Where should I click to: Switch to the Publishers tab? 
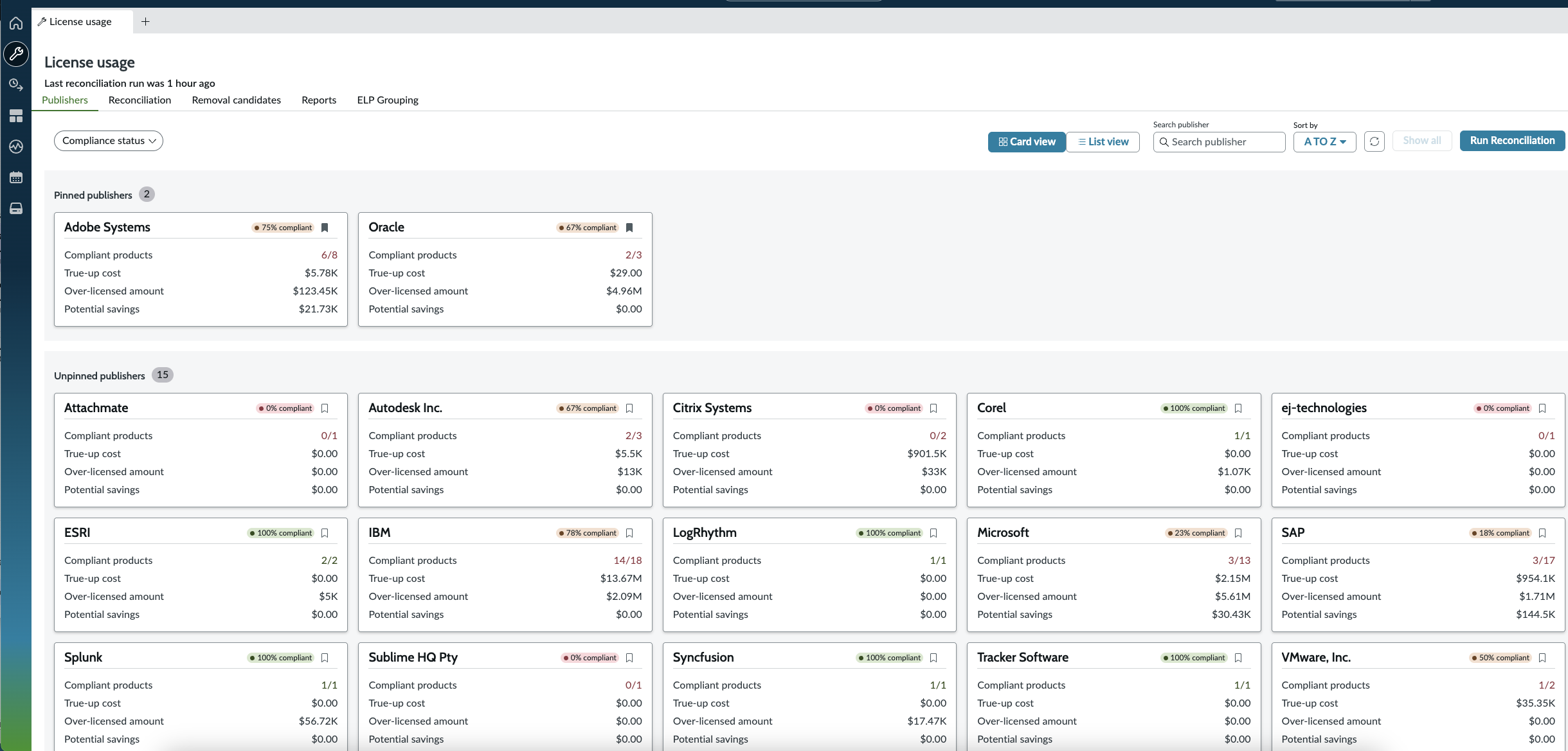(65, 100)
